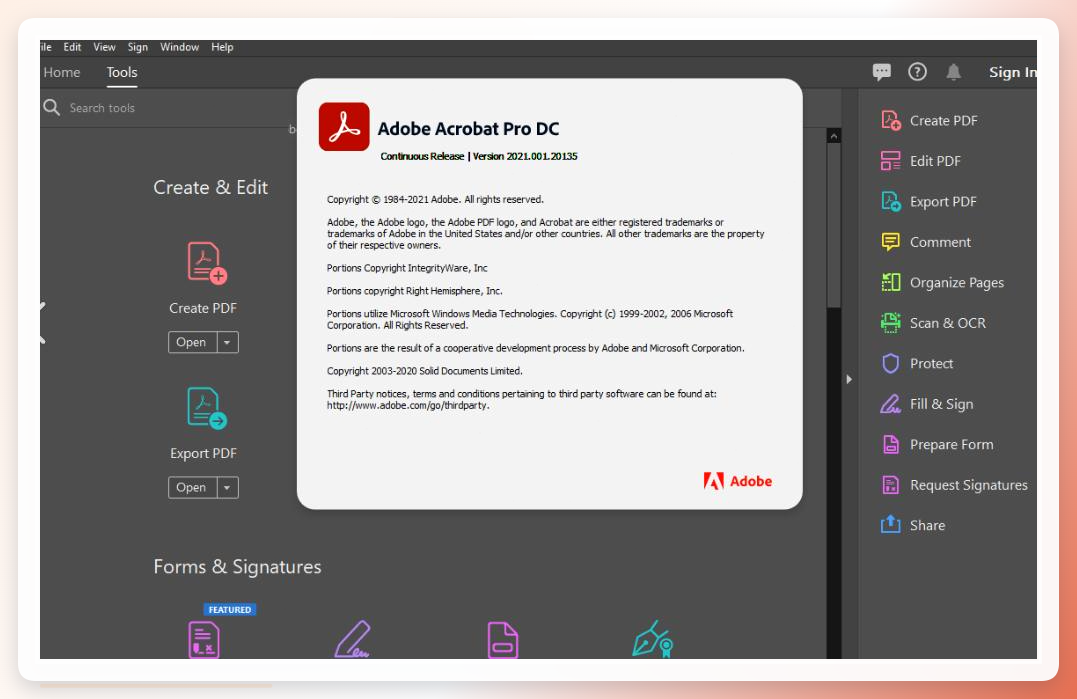Open the Fill & Sign pen icon under Forms
The width and height of the screenshot is (1077, 699).
[352, 639]
